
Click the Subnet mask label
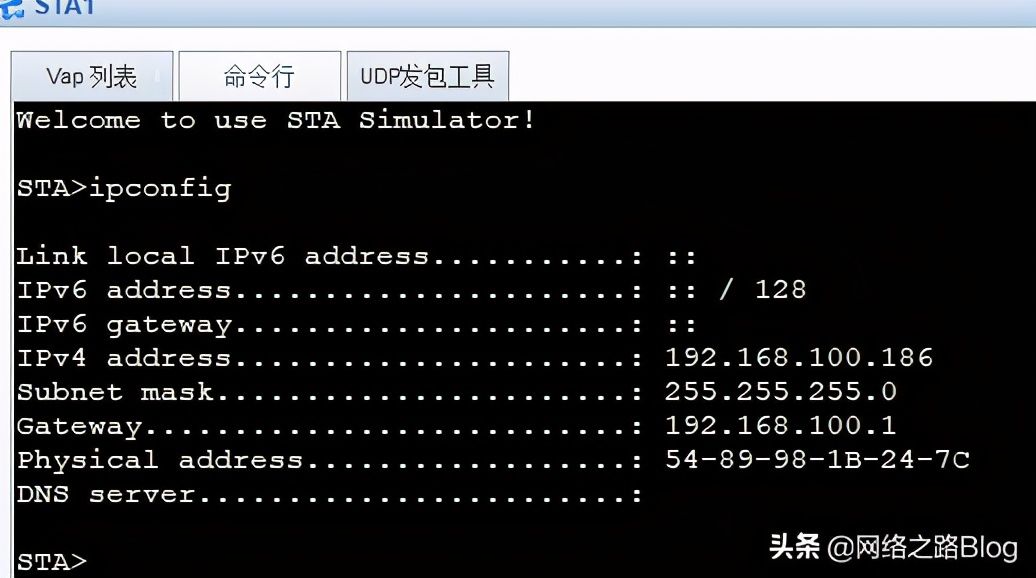pyautogui.click(x=115, y=392)
